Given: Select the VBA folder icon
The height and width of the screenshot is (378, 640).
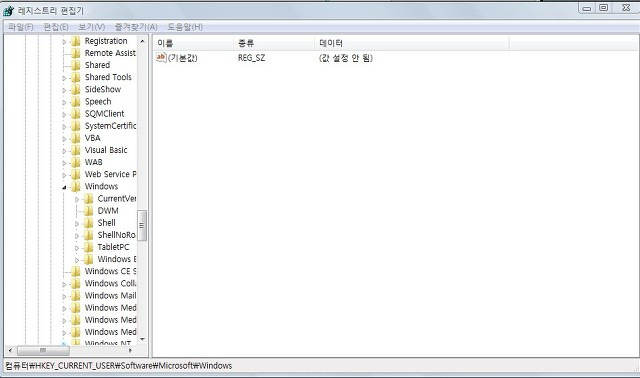Looking at the screenshot, I should pos(76,138).
